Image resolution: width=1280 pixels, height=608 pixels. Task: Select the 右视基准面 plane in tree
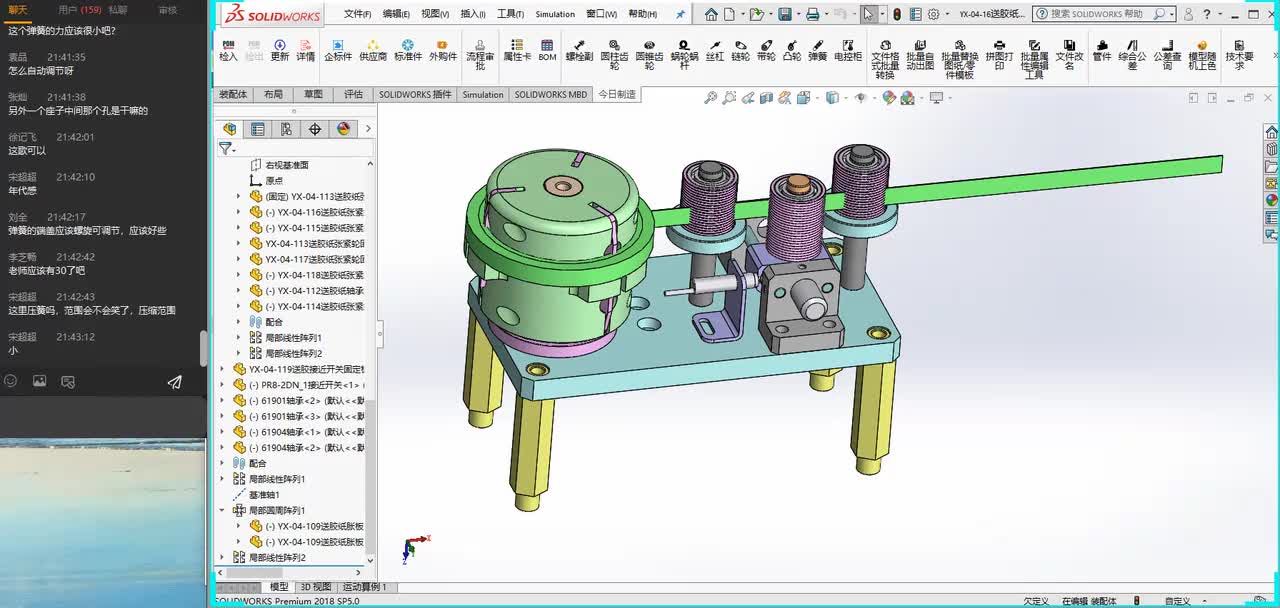tap(287, 165)
